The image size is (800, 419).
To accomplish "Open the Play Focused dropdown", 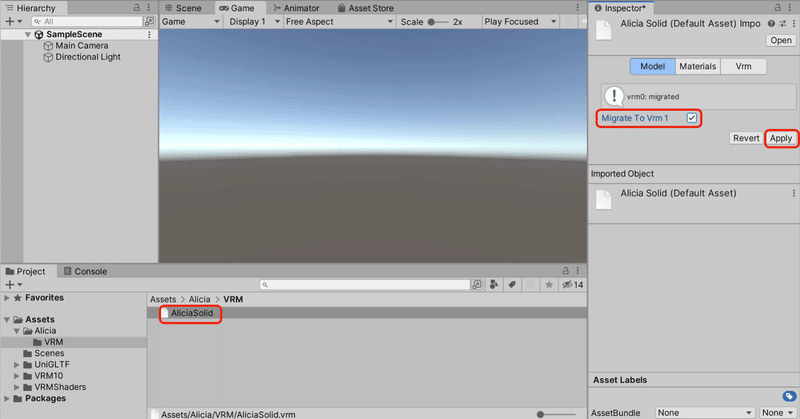I will pos(520,21).
